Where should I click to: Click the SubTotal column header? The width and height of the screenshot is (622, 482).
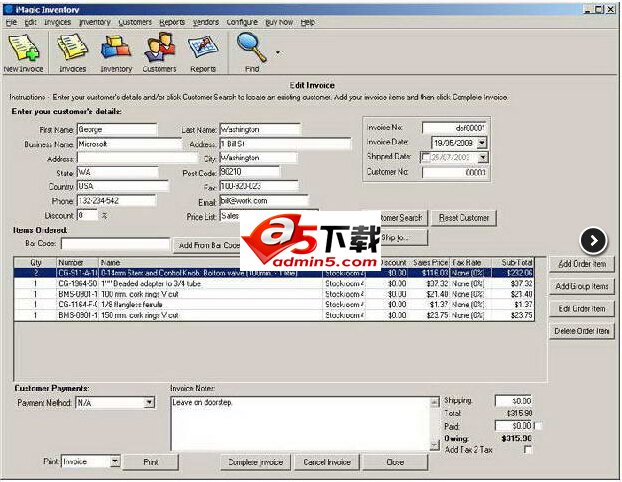pos(513,263)
